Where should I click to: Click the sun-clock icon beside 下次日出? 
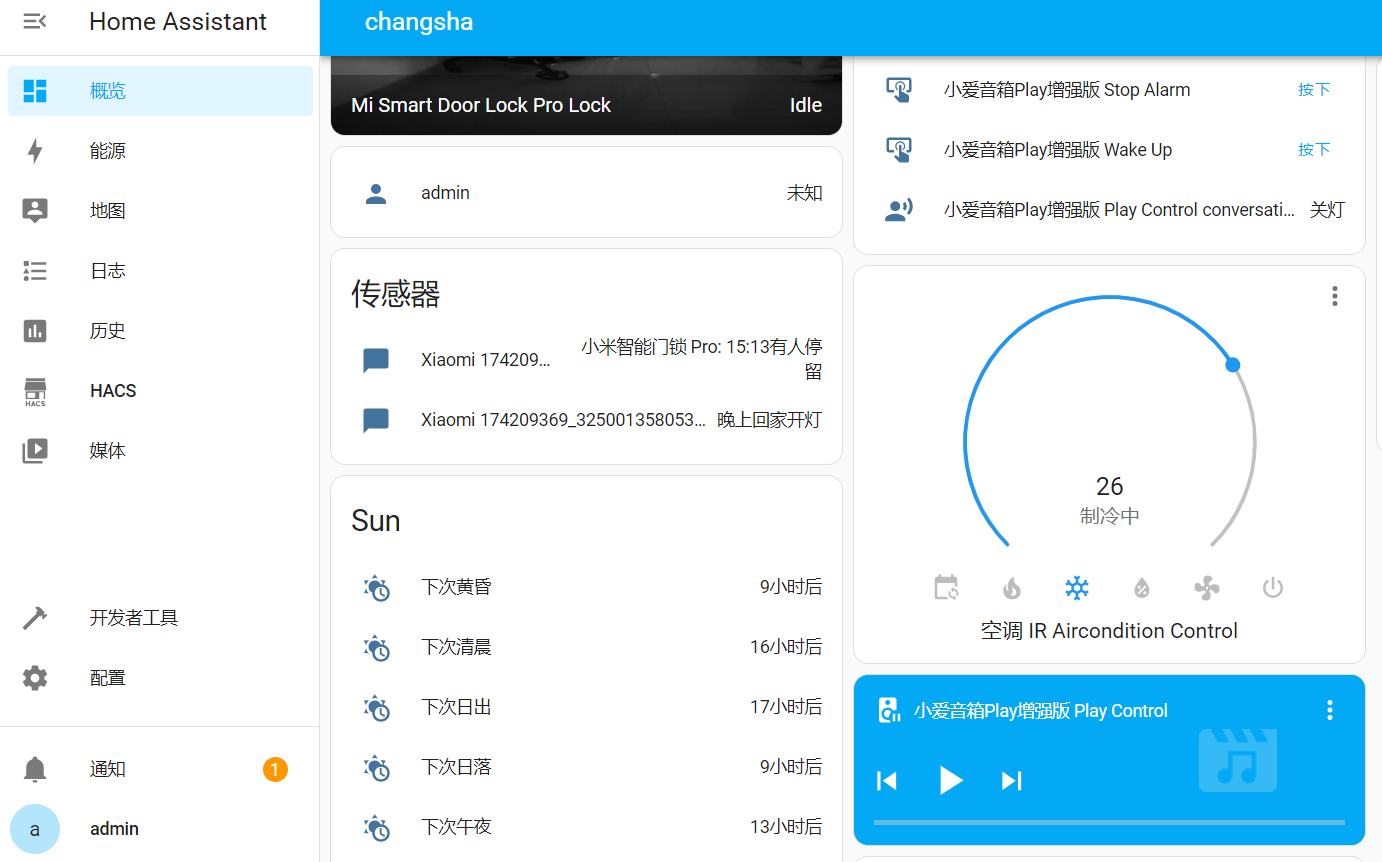[x=376, y=708]
